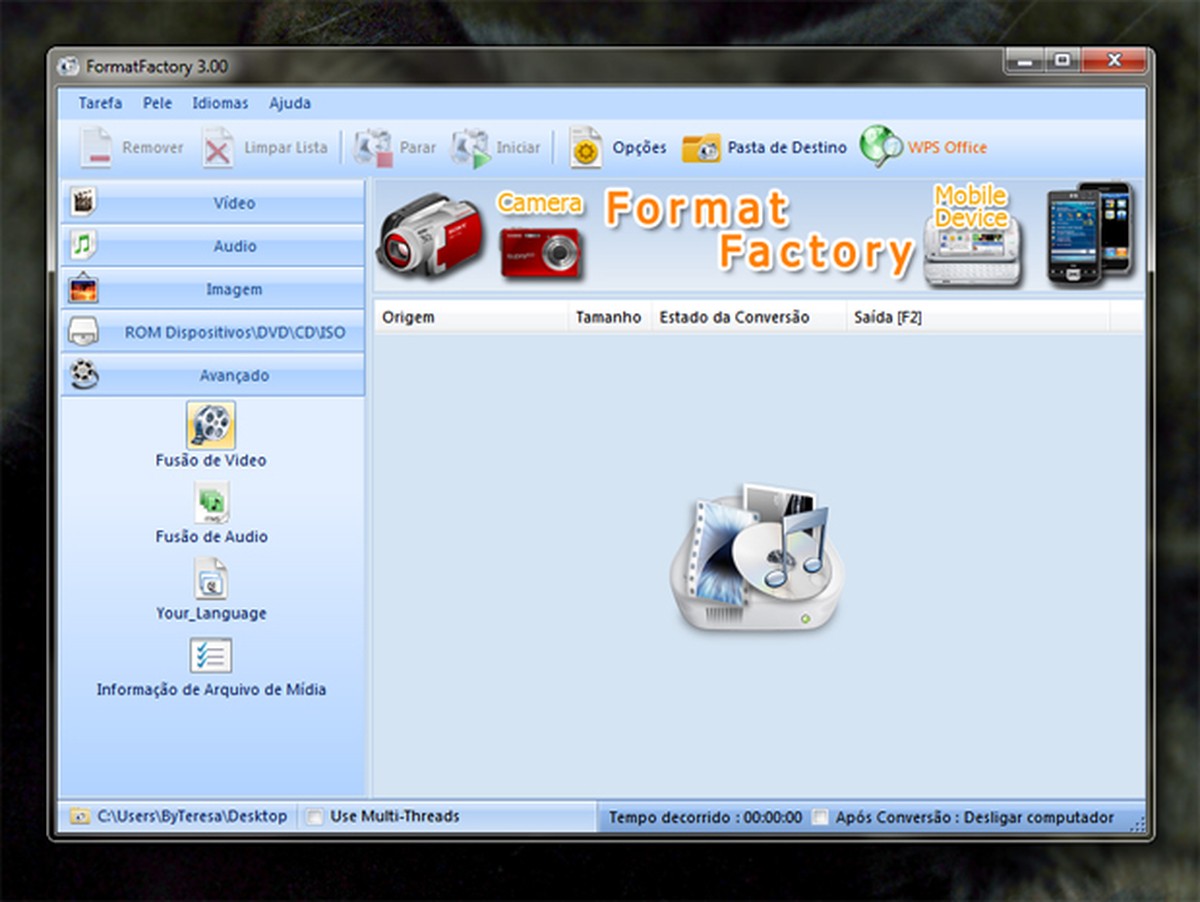The height and width of the screenshot is (902, 1200).
Task: Click the Mobile Device phone images
Action: tap(1090, 234)
